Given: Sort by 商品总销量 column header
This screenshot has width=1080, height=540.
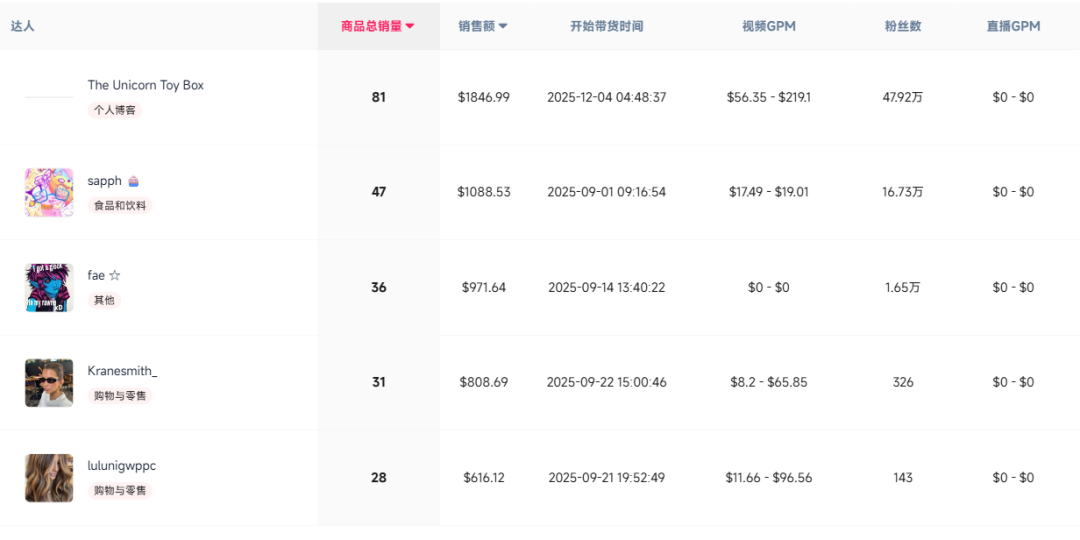Looking at the screenshot, I should point(378,26).
